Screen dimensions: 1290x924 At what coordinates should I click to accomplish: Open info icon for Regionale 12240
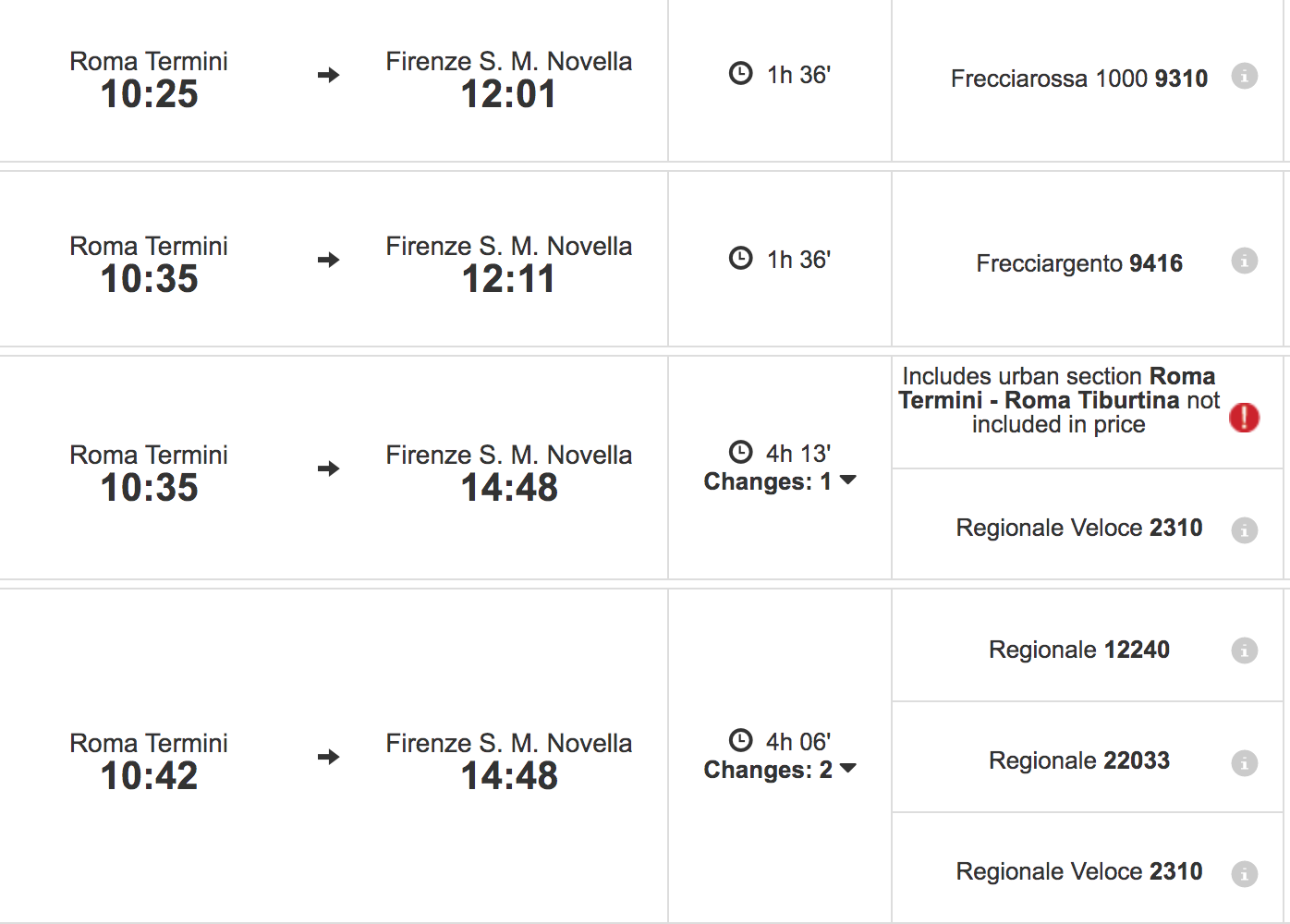(1244, 650)
